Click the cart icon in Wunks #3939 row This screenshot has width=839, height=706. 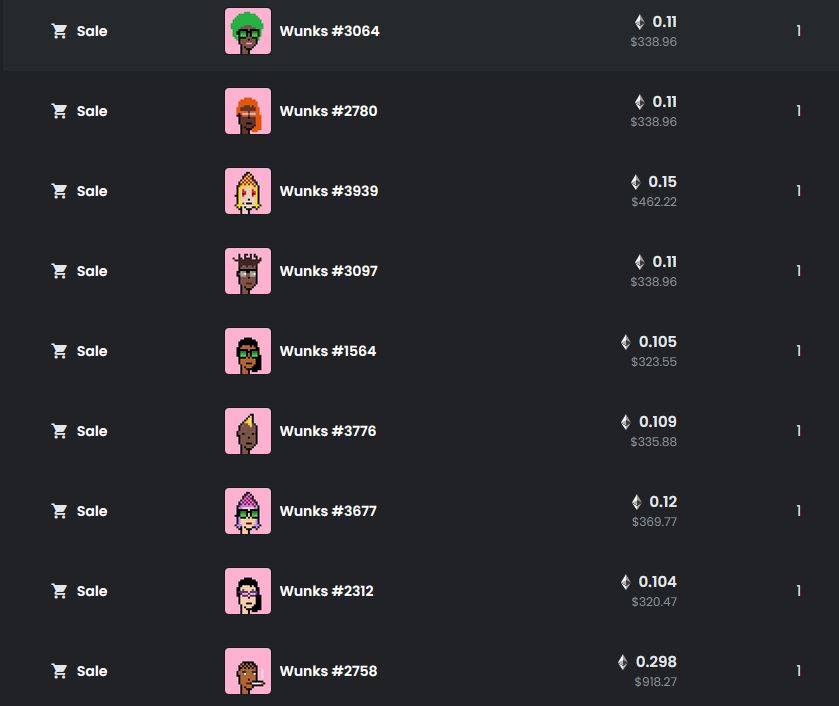(59, 191)
